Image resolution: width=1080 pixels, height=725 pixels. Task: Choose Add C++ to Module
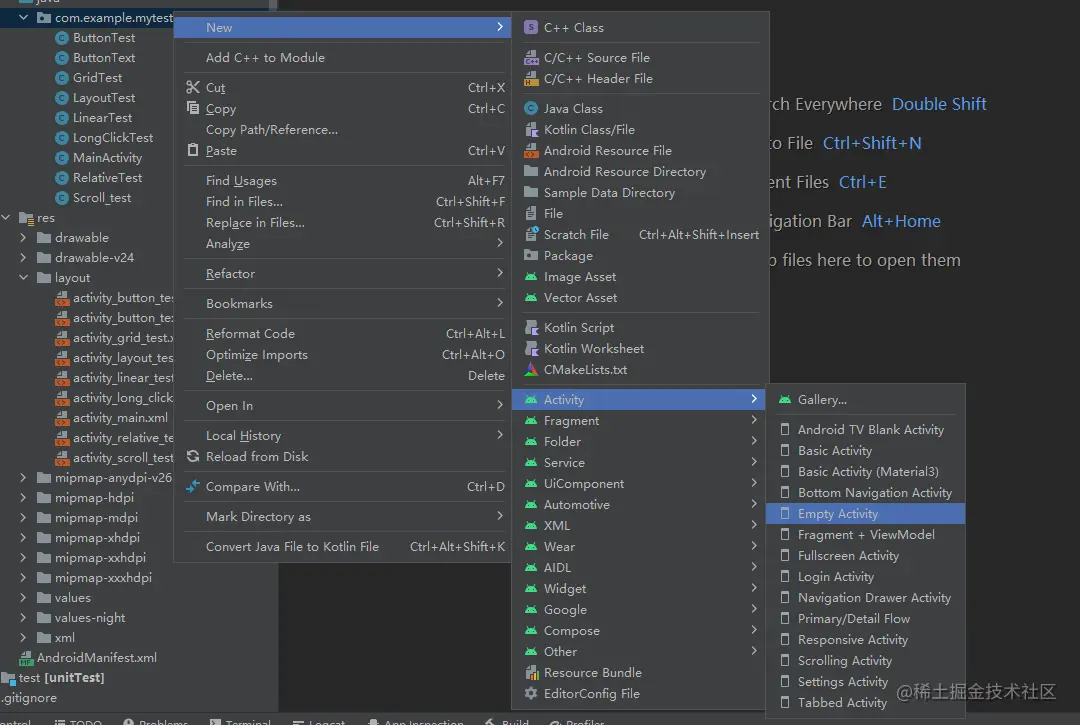pyautogui.click(x=342, y=57)
